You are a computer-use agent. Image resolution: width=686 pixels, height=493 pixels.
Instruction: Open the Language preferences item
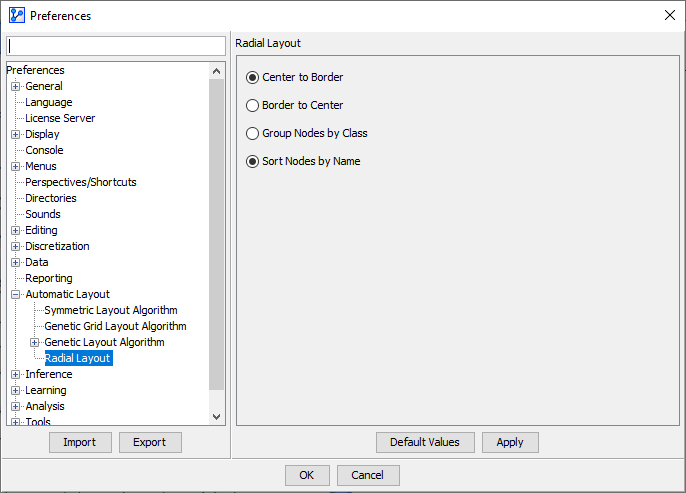[x=48, y=102]
